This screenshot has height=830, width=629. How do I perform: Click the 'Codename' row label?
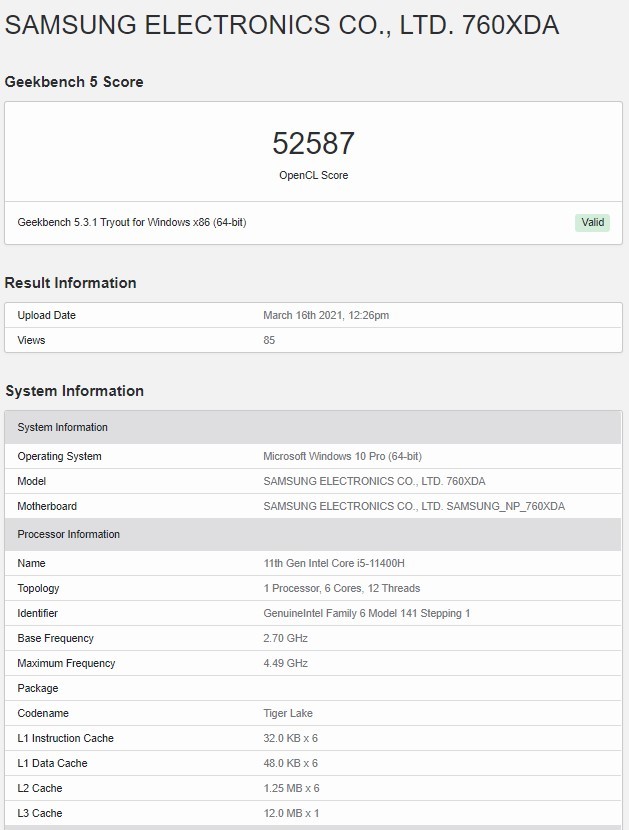pyautogui.click(x=43, y=713)
